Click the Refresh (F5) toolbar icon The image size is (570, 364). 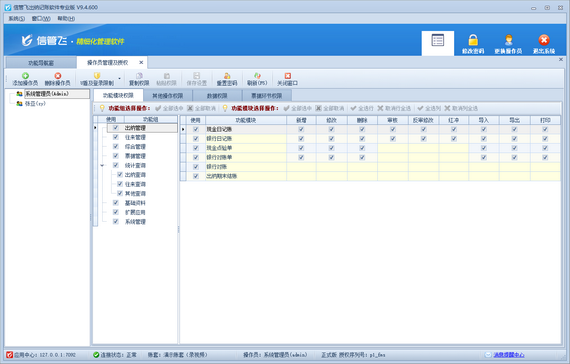pos(257,76)
